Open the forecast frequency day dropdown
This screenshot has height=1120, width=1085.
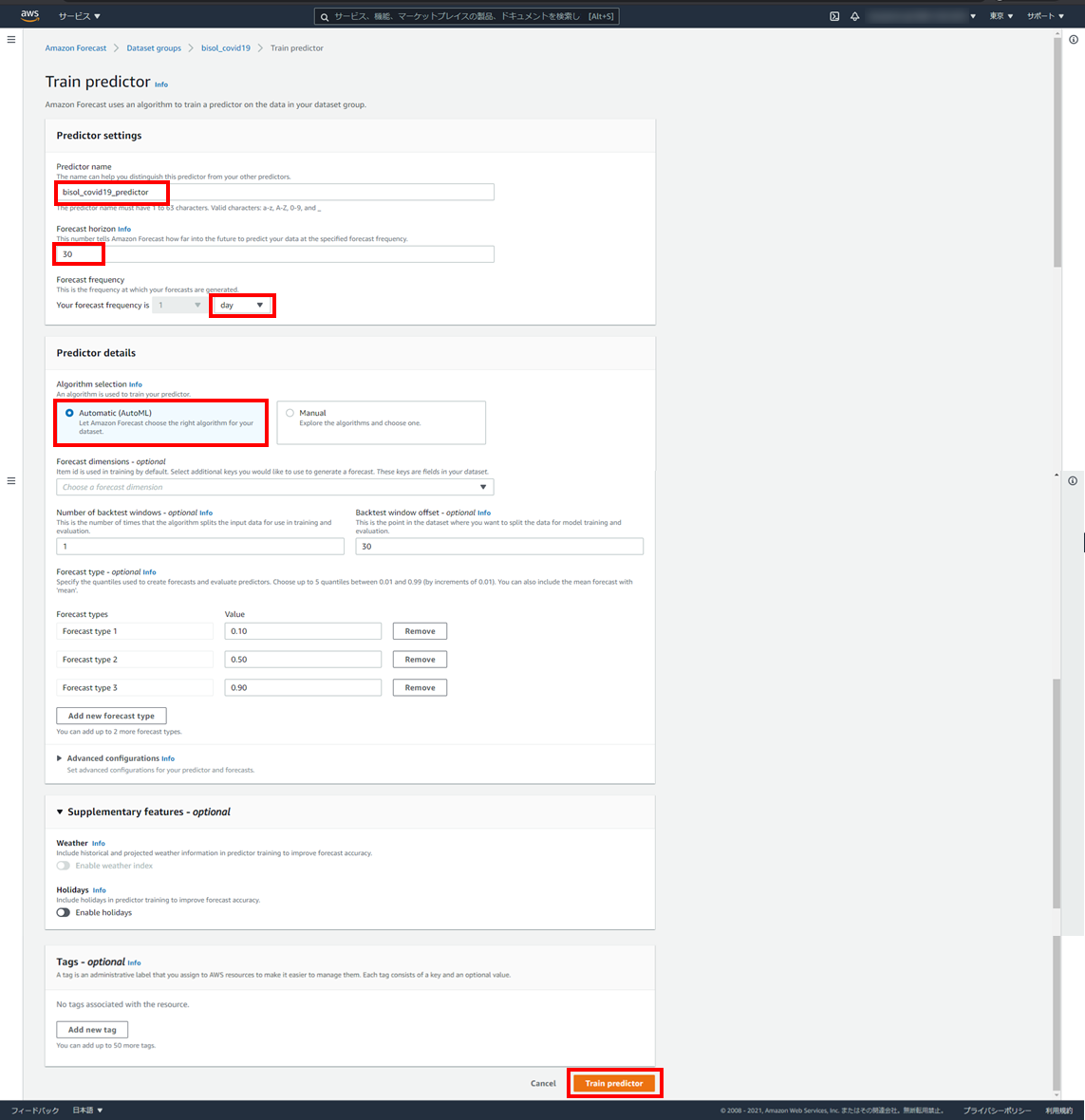(x=242, y=305)
